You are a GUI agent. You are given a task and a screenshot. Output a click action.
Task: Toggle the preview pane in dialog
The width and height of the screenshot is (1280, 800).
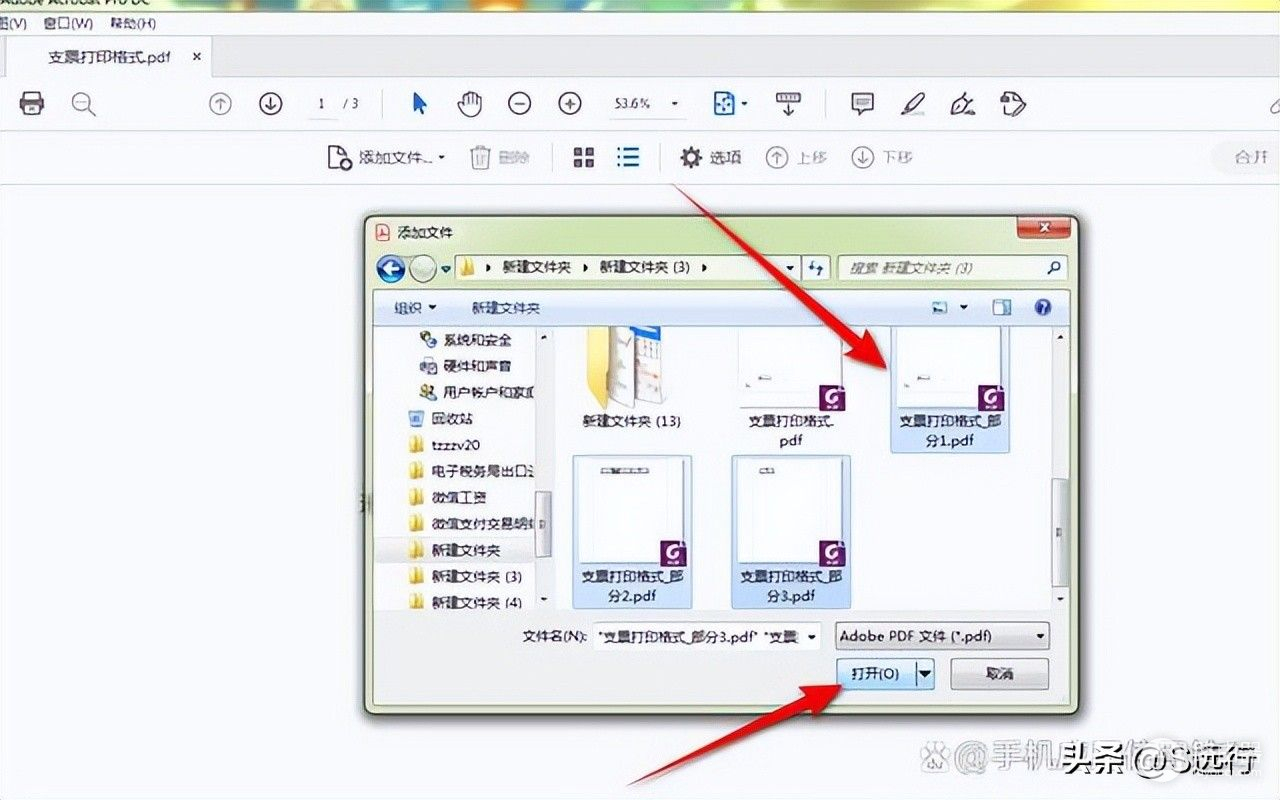(1002, 308)
